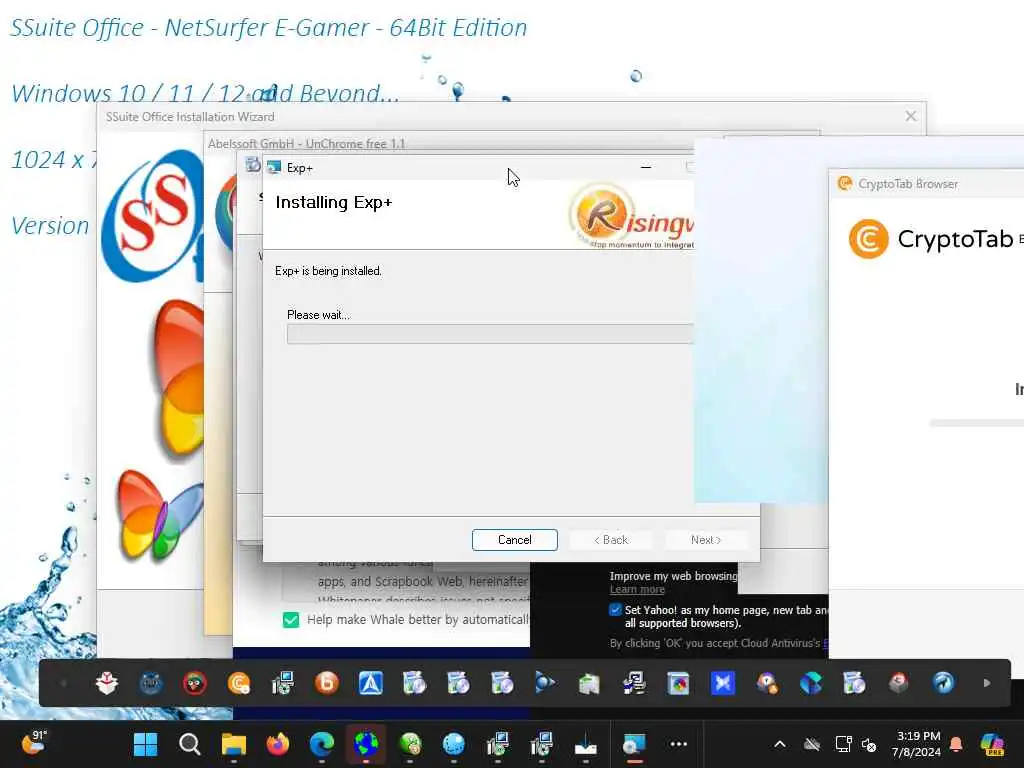Click the greyed-out Next button in Exp+ installer
The width and height of the screenshot is (1024, 768).
705,540
